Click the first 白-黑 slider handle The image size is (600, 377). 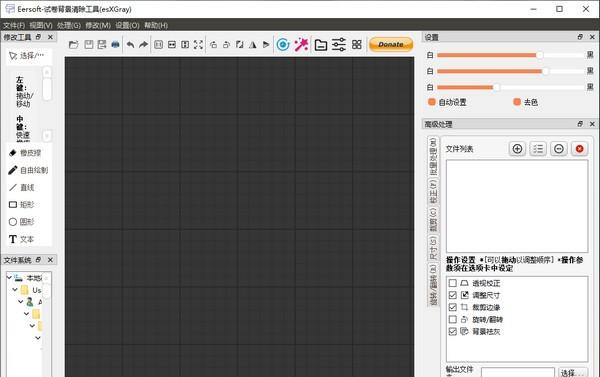[x=540, y=55]
